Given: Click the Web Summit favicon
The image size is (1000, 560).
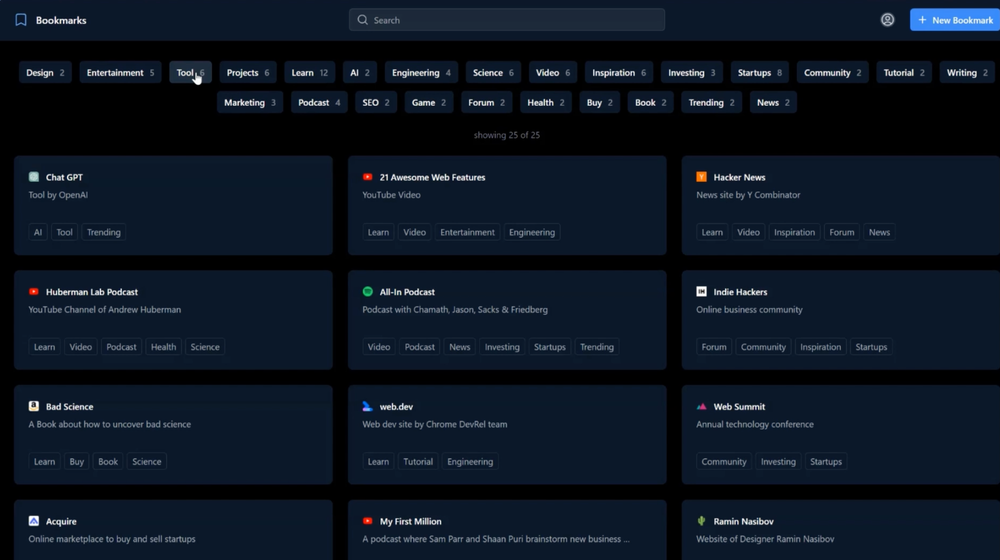Looking at the screenshot, I should [x=702, y=406].
